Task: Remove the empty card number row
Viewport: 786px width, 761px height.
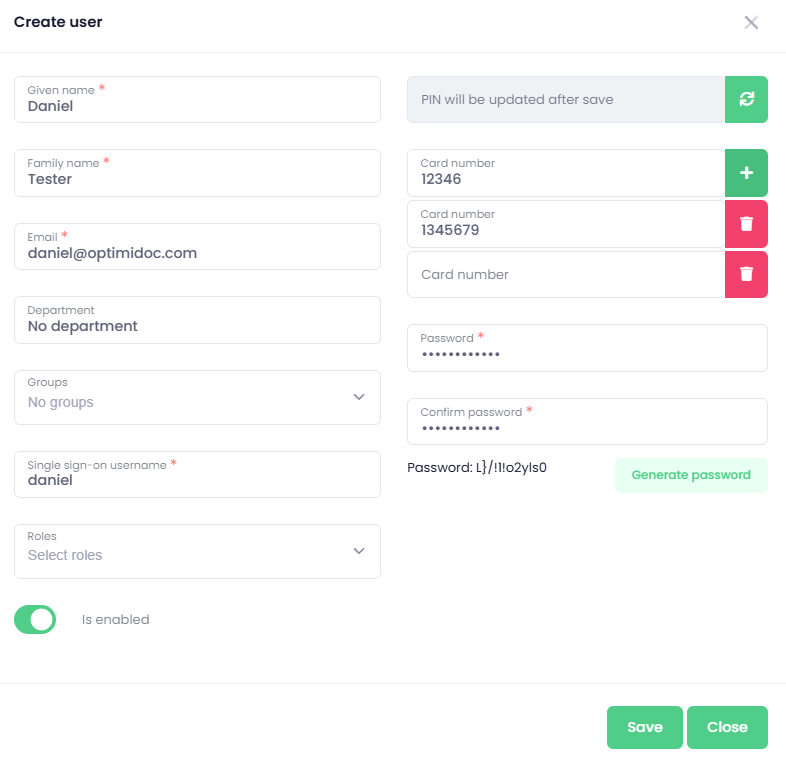Action: click(746, 274)
